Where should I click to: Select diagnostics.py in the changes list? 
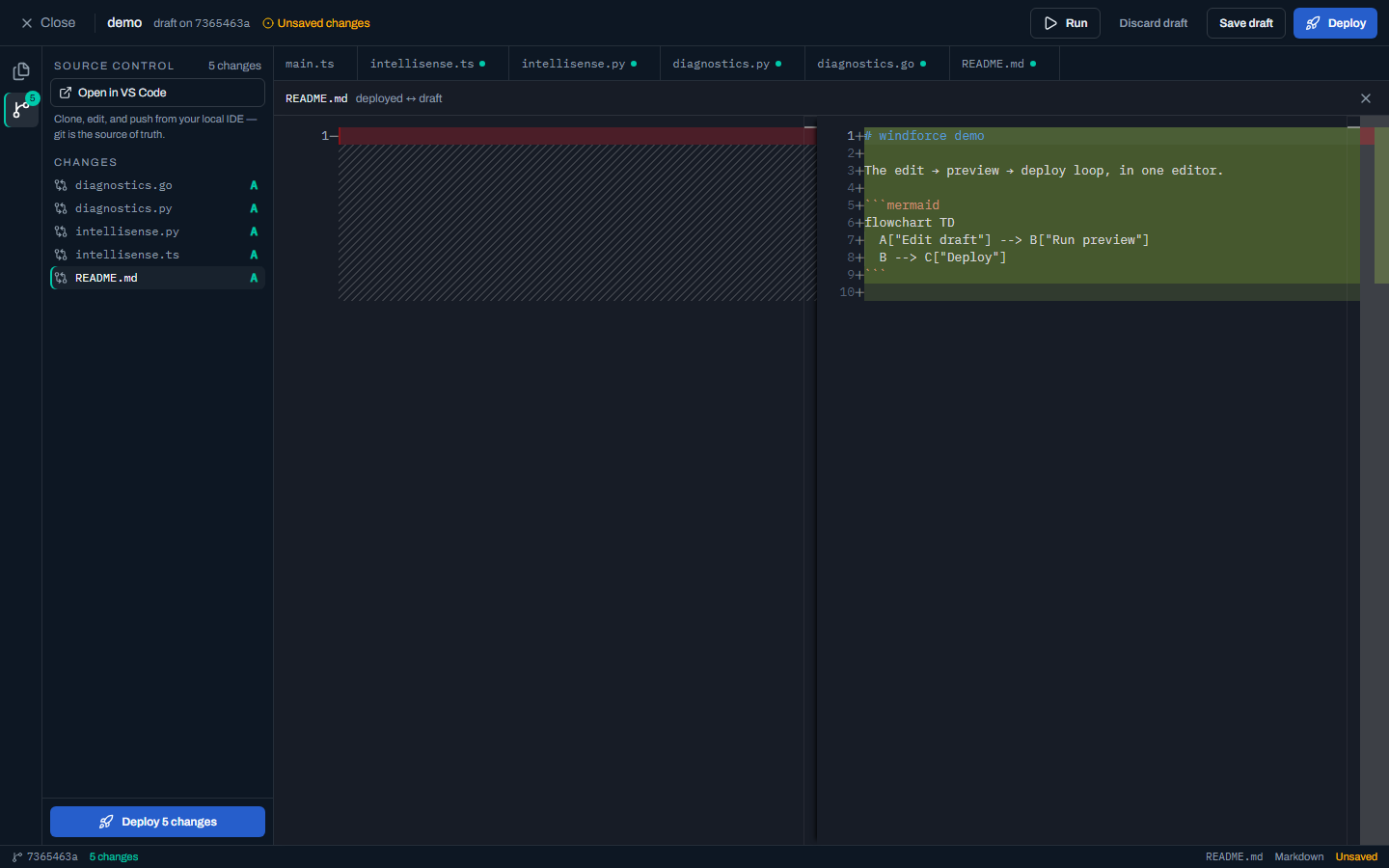pyautogui.click(x=157, y=208)
